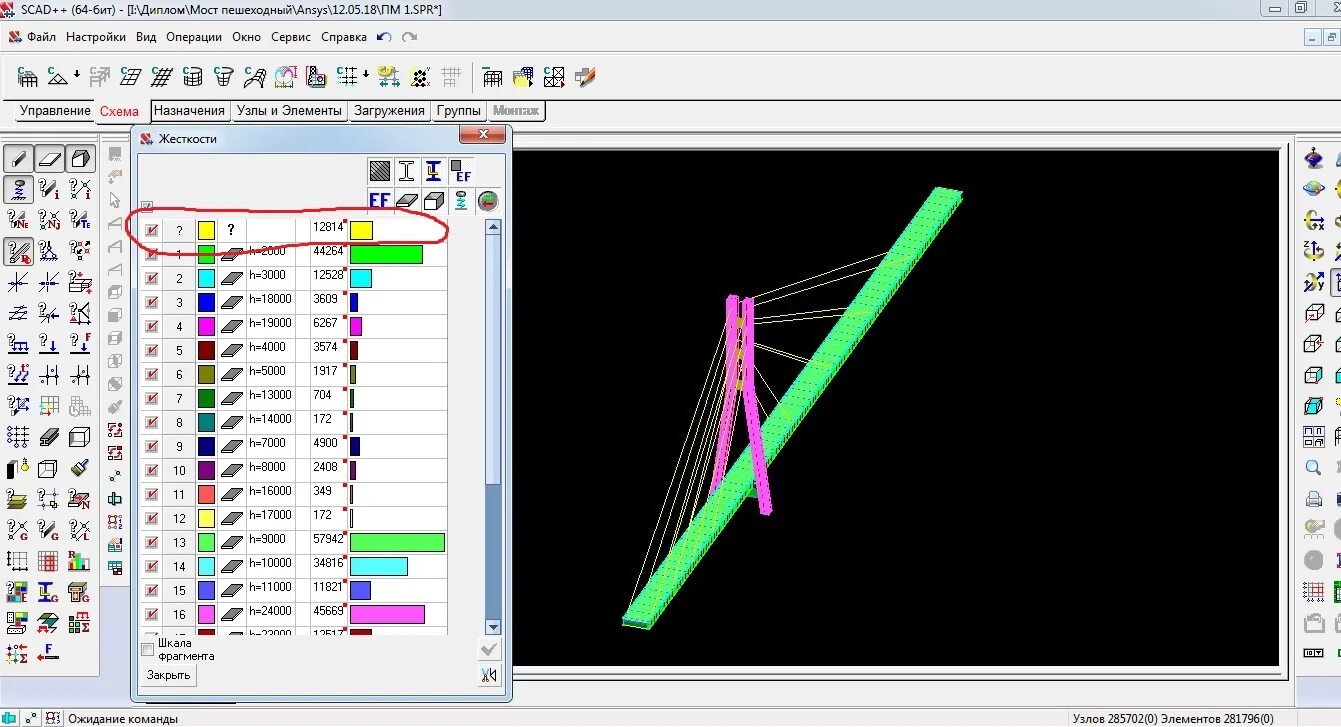Viewport: 1341px width, 727px height.
Task: Select the solid elements filter icon
Action: [x=81, y=159]
